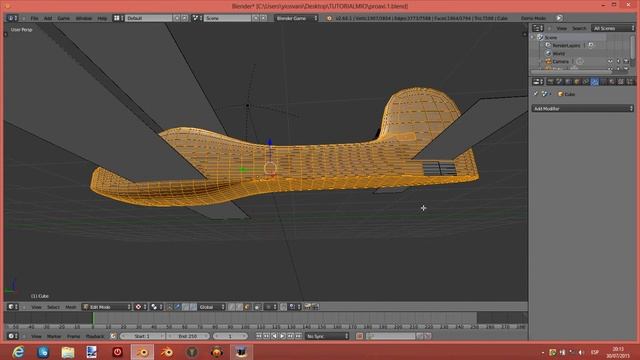640x360 pixels.
Task: Click play animation button in timeline
Action: coord(282,336)
